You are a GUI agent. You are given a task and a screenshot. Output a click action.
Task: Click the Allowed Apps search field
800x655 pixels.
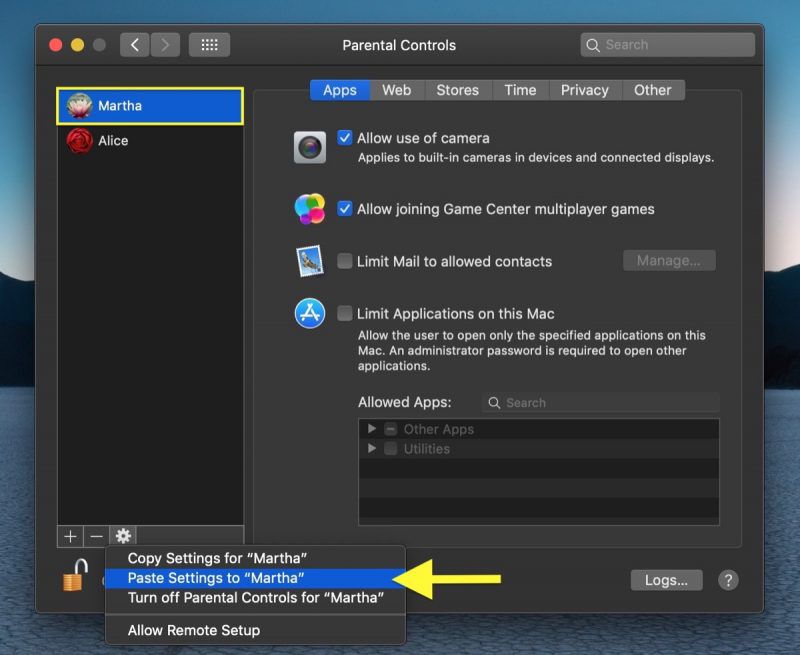(600, 402)
